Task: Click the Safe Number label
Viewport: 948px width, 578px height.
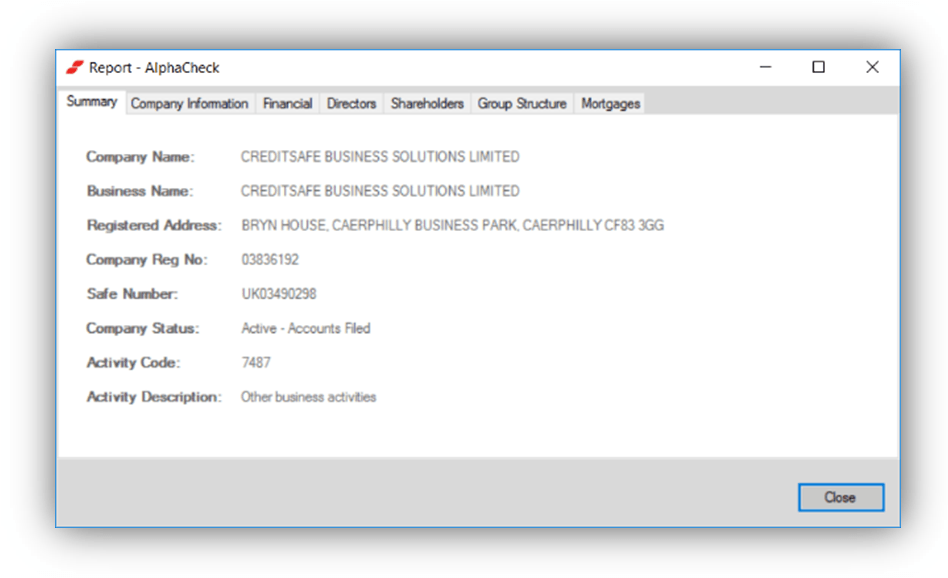Action: click(132, 294)
